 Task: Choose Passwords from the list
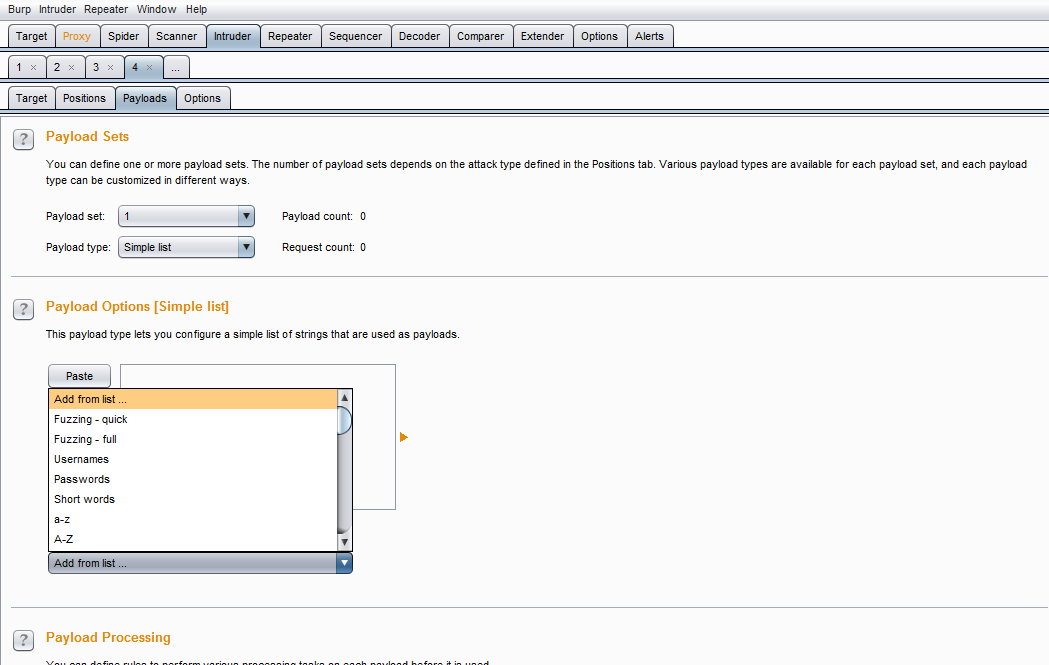pos(193,480)
